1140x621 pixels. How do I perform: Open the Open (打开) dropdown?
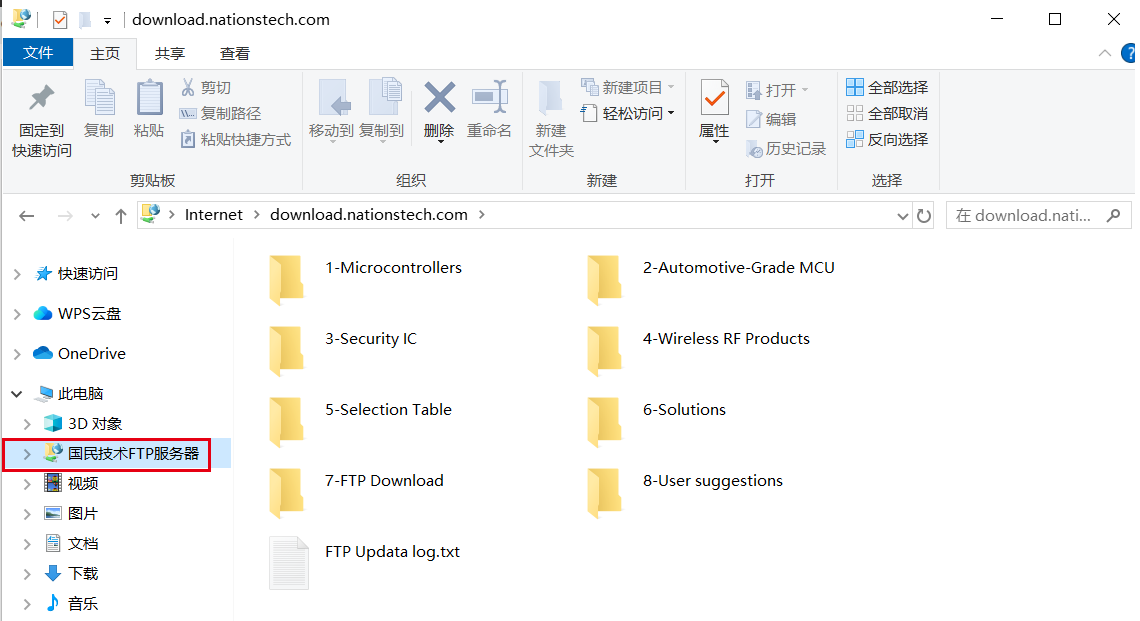pos(777,90)
